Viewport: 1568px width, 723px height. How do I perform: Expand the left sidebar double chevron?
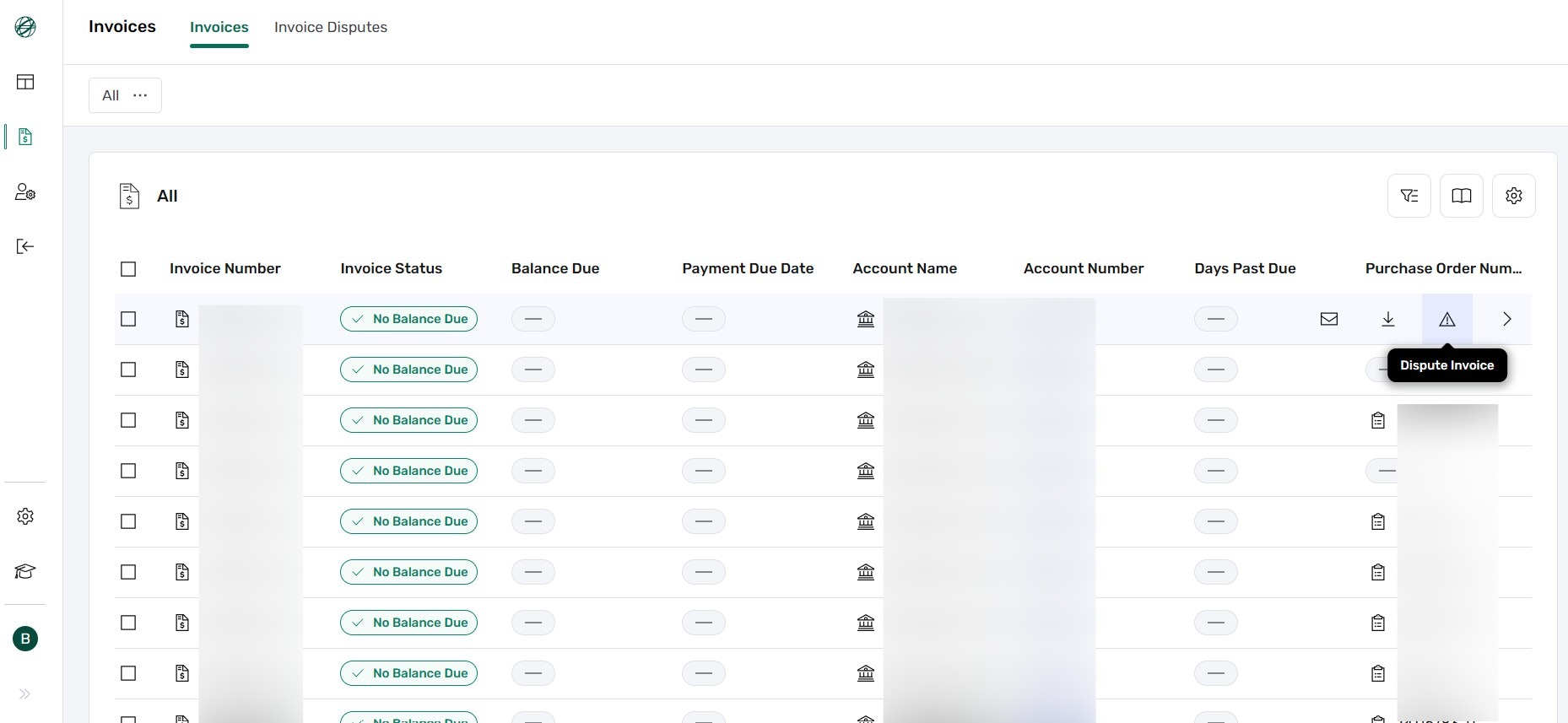pyautogui.click(x=25, y=694)
